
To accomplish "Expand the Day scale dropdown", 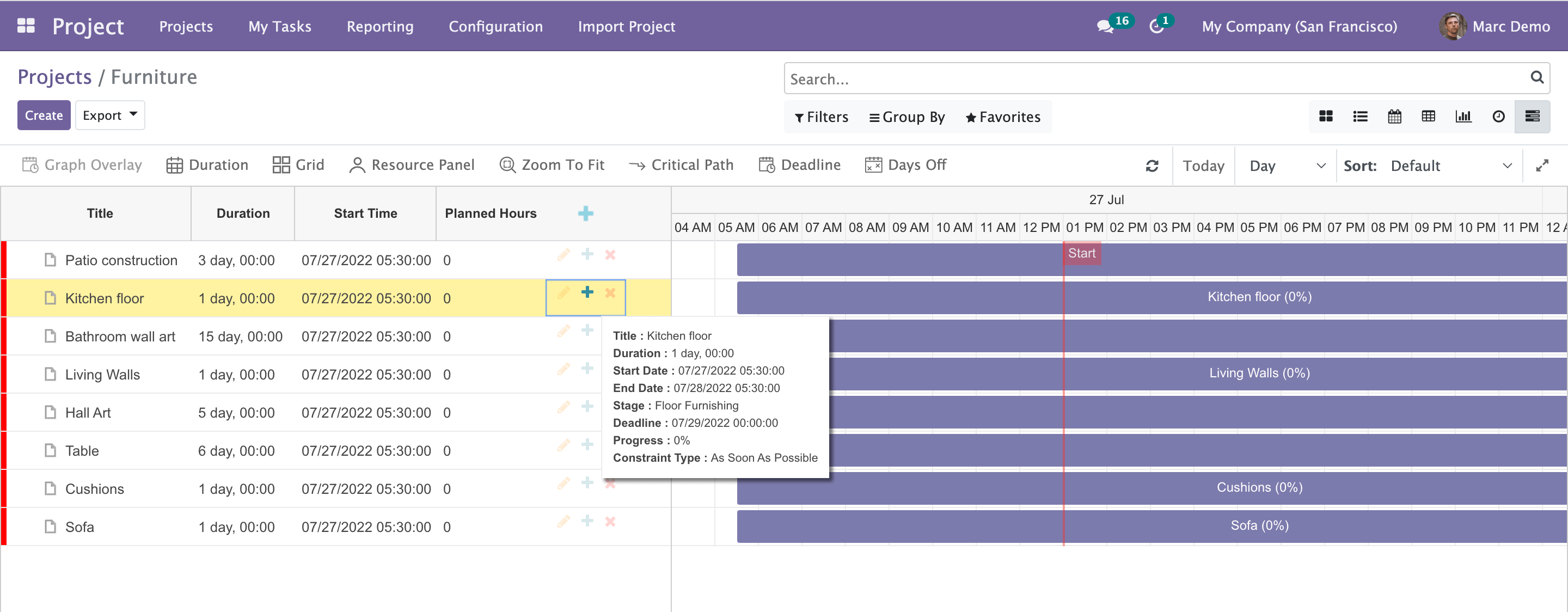I will click(1285, 166).
